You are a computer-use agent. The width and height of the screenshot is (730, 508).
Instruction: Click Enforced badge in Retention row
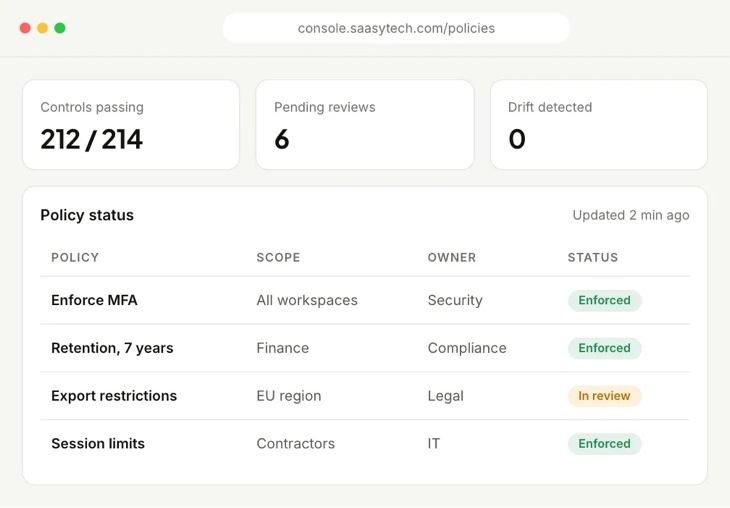[604, 348]
